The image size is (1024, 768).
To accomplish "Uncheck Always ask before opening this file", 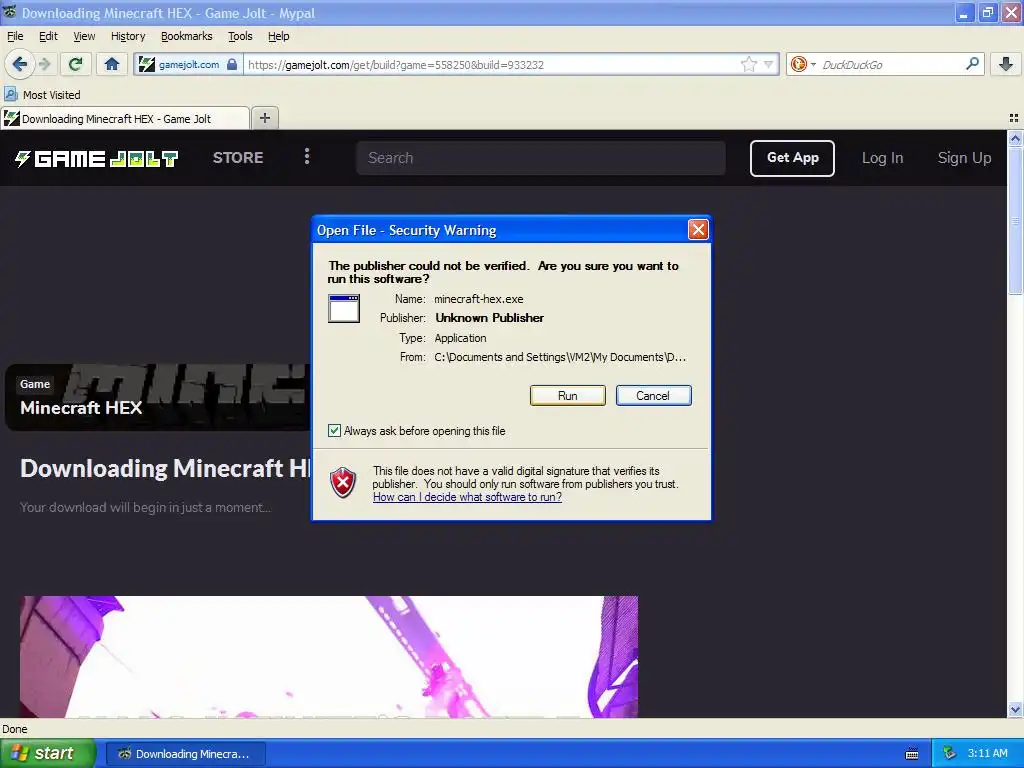I will point(334,430).
